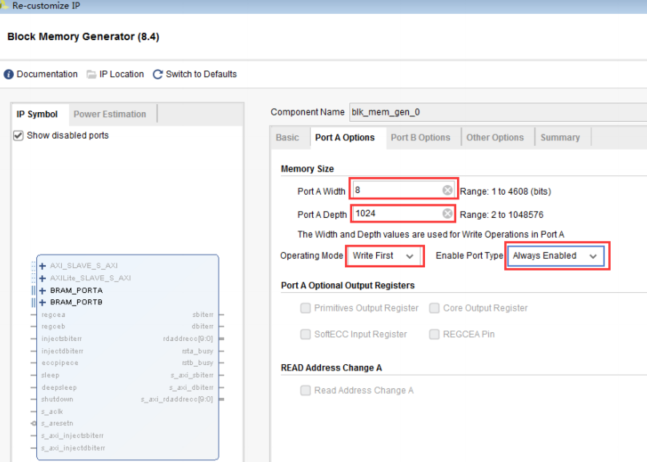647x462 pixels.
Task: Clear the Port A Depth field
Action: coord(447,213)
